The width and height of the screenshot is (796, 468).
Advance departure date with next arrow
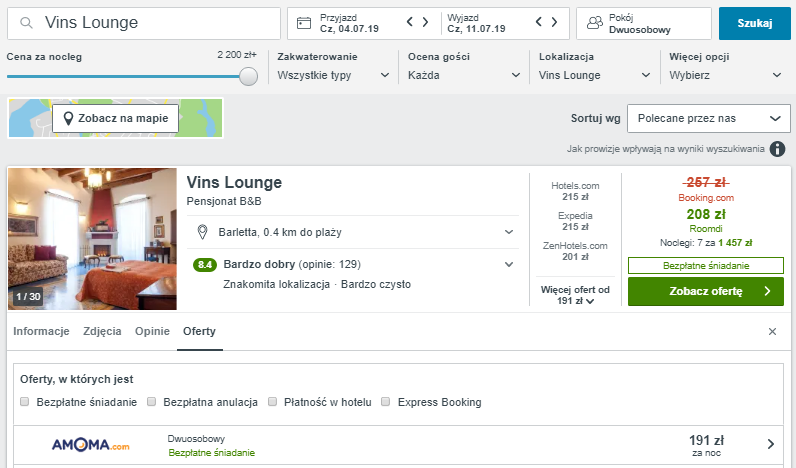click(554, 22)
